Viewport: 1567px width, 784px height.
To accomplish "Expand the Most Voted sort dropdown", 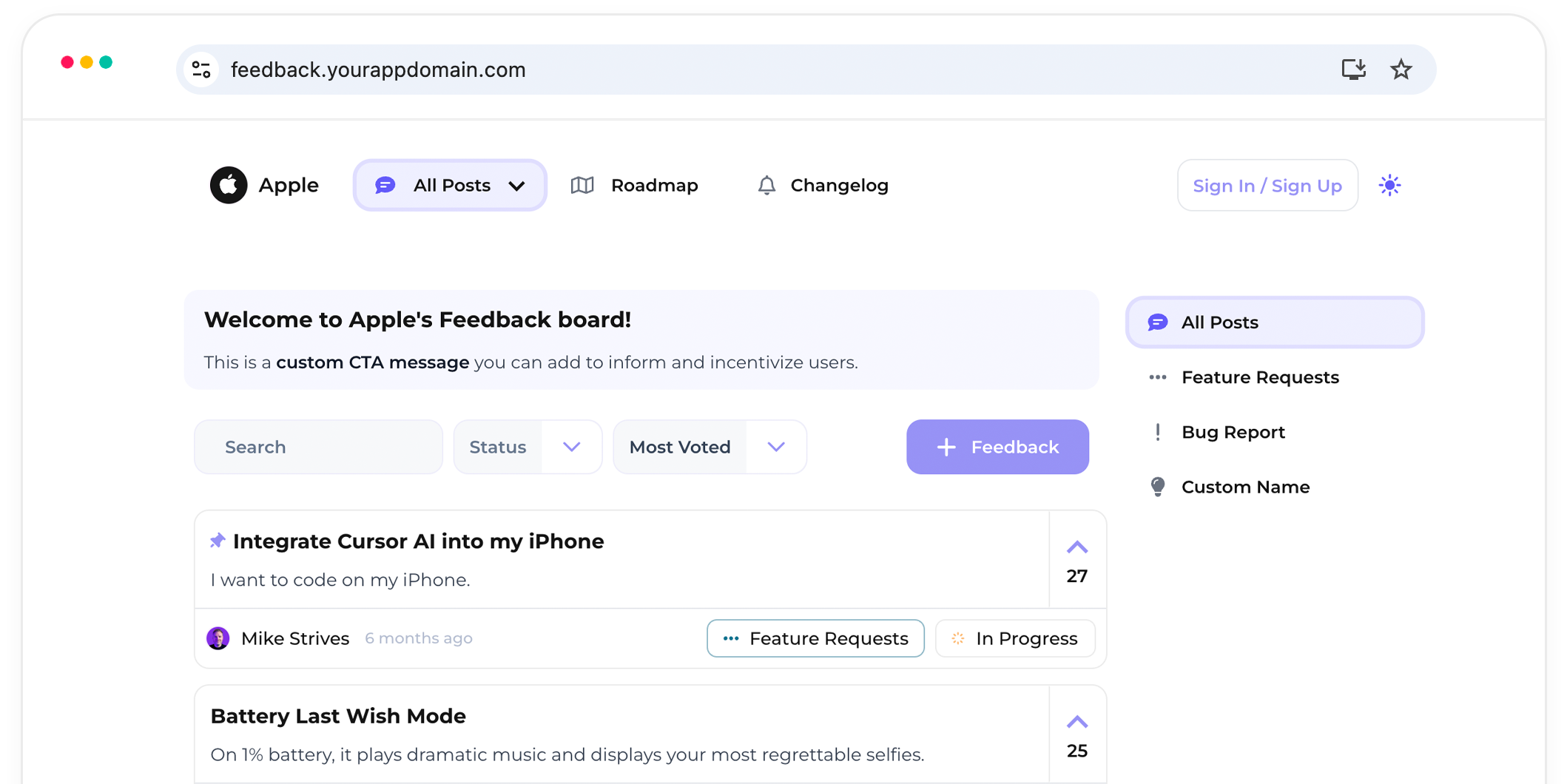I will (710, 447).
